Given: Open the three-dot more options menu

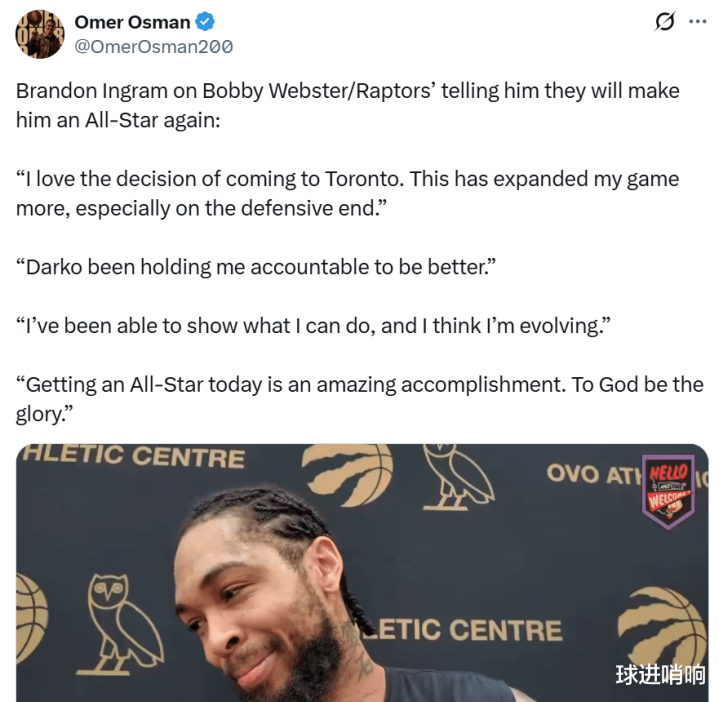Looking at the screenshot, I should [697, 22].
